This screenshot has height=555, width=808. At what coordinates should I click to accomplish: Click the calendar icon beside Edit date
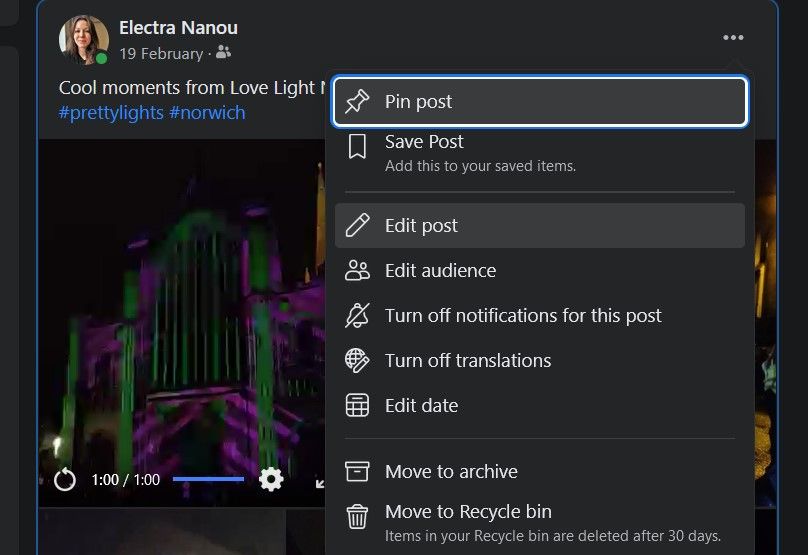tap(357, 405)
